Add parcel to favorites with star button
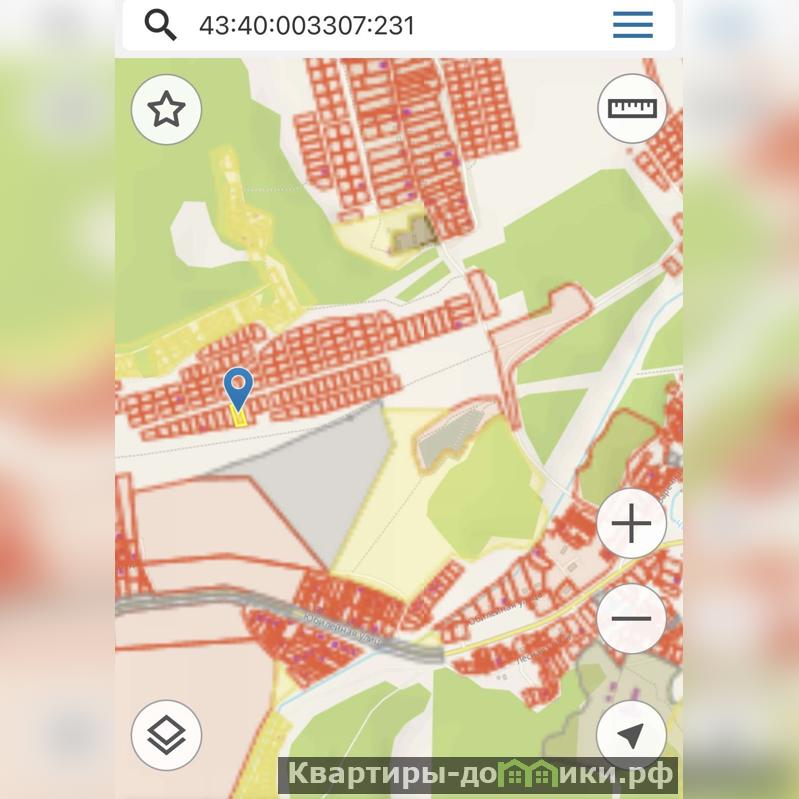This screenshot has height=799, width=799. point(167,109)
